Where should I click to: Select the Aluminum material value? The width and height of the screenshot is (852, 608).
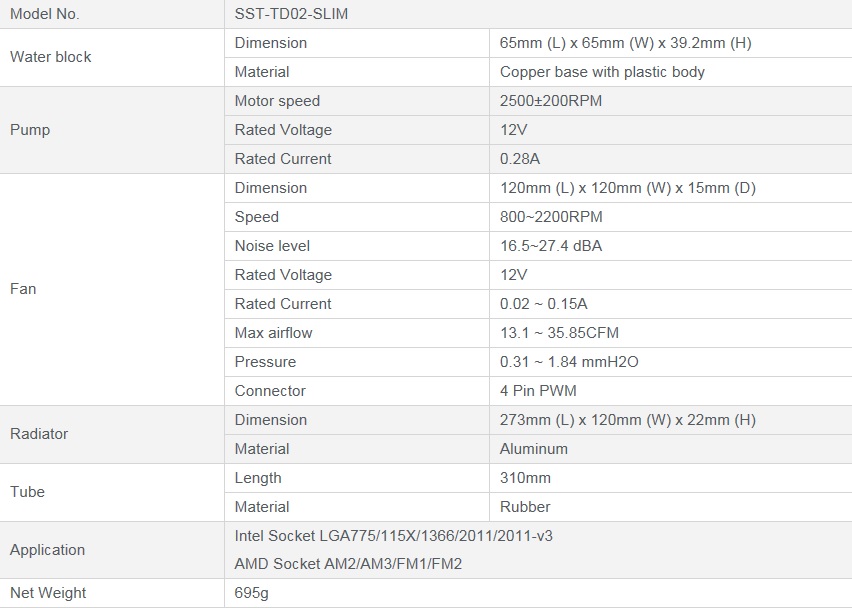[534, 449]
